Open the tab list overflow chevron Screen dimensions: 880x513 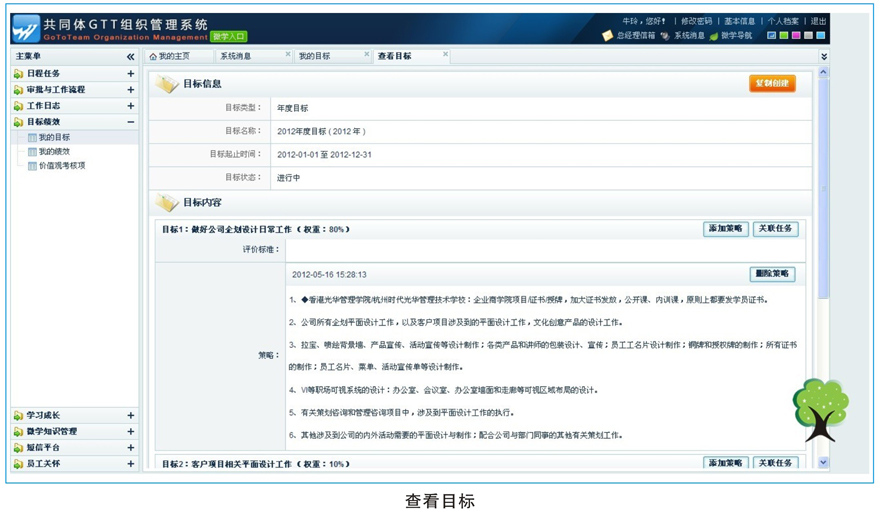coord(823,57)
